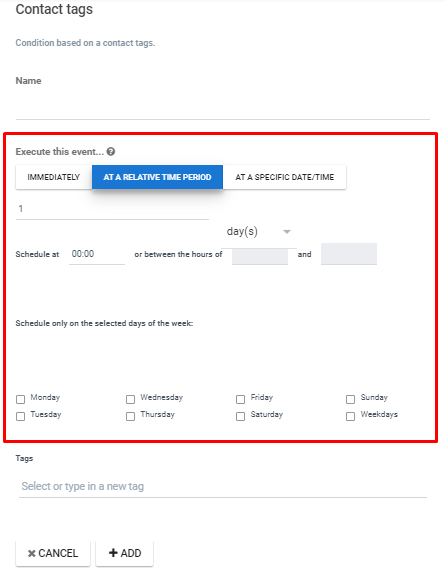Switch to AT A SPECIFIC DATE/TIME
The image size is (445, 577).
pyautogui.click(x=285, y=177)
